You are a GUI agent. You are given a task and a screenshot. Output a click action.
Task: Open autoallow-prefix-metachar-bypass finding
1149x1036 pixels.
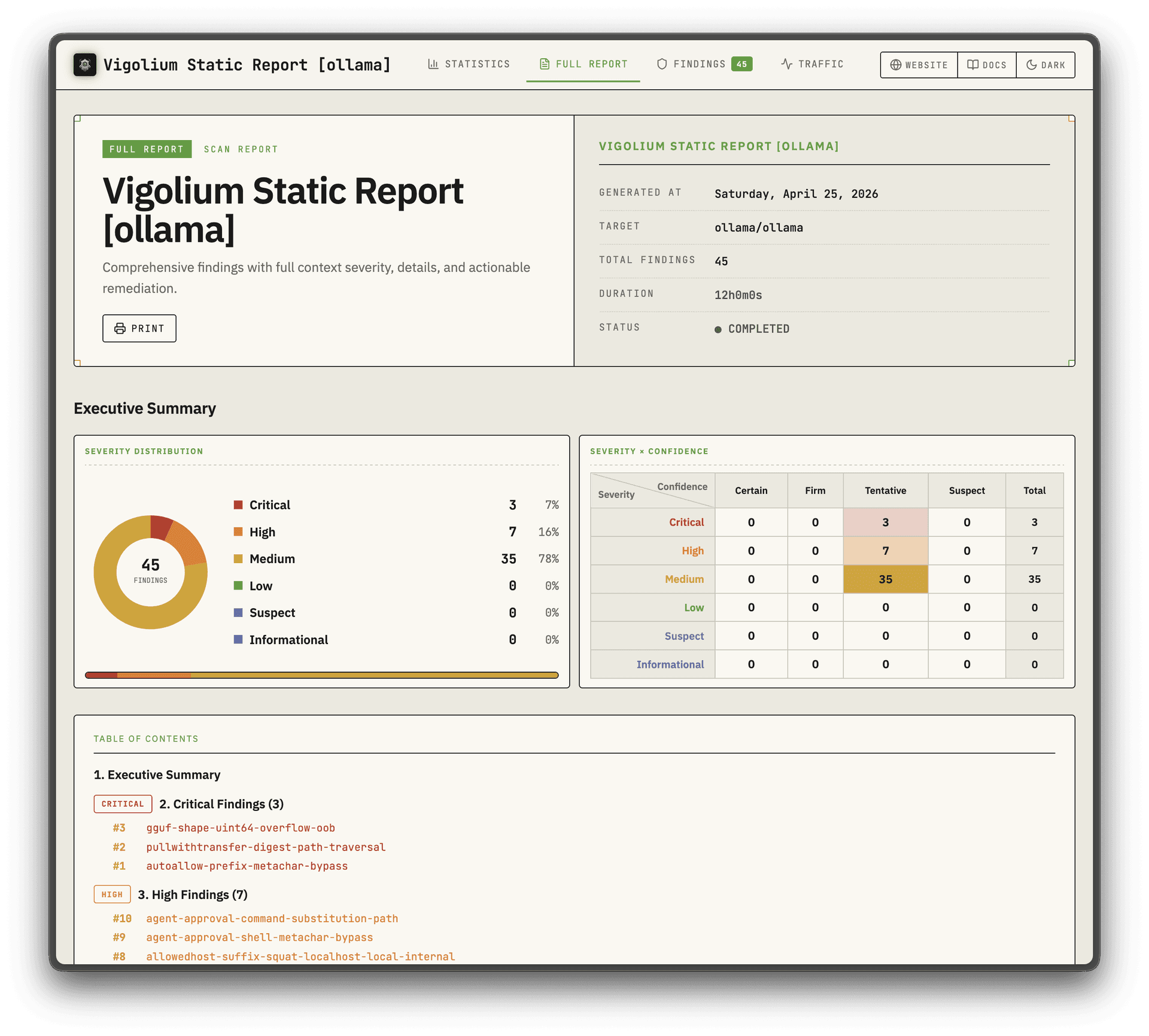point(247,866)
